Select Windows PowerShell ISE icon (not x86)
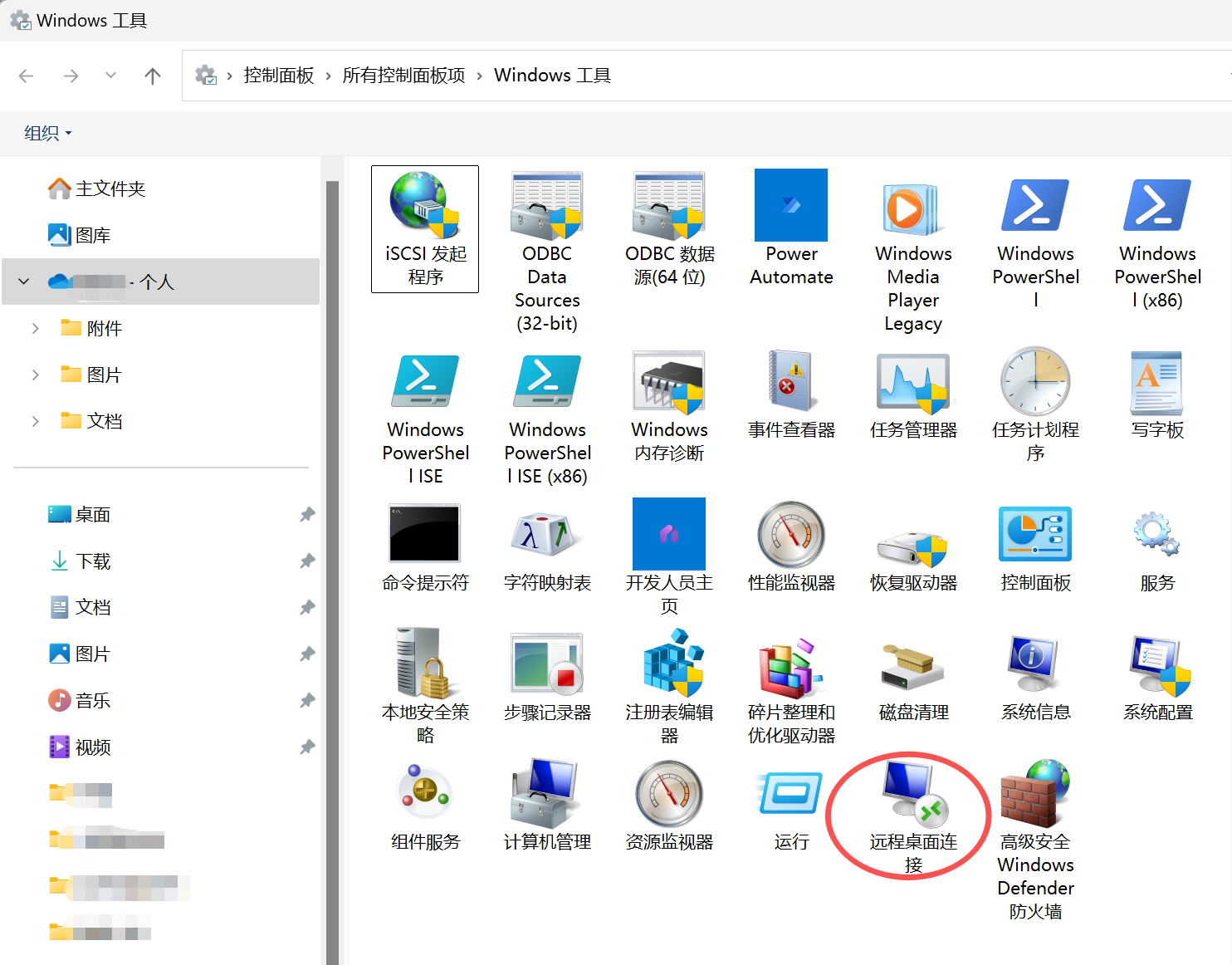1232x965 pixels. click(425, 418)
